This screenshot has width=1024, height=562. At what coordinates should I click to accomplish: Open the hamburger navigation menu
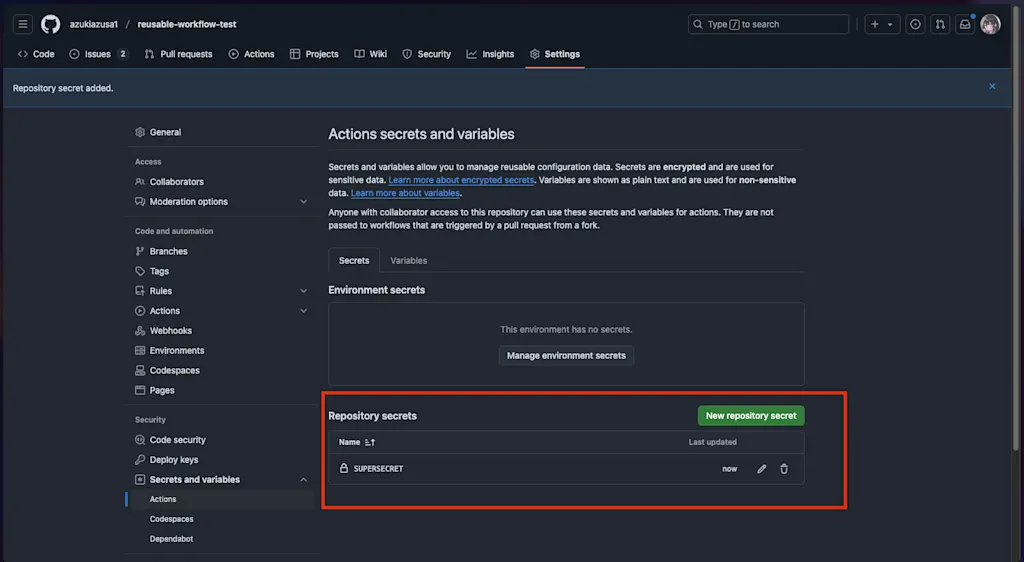(23, 24)
